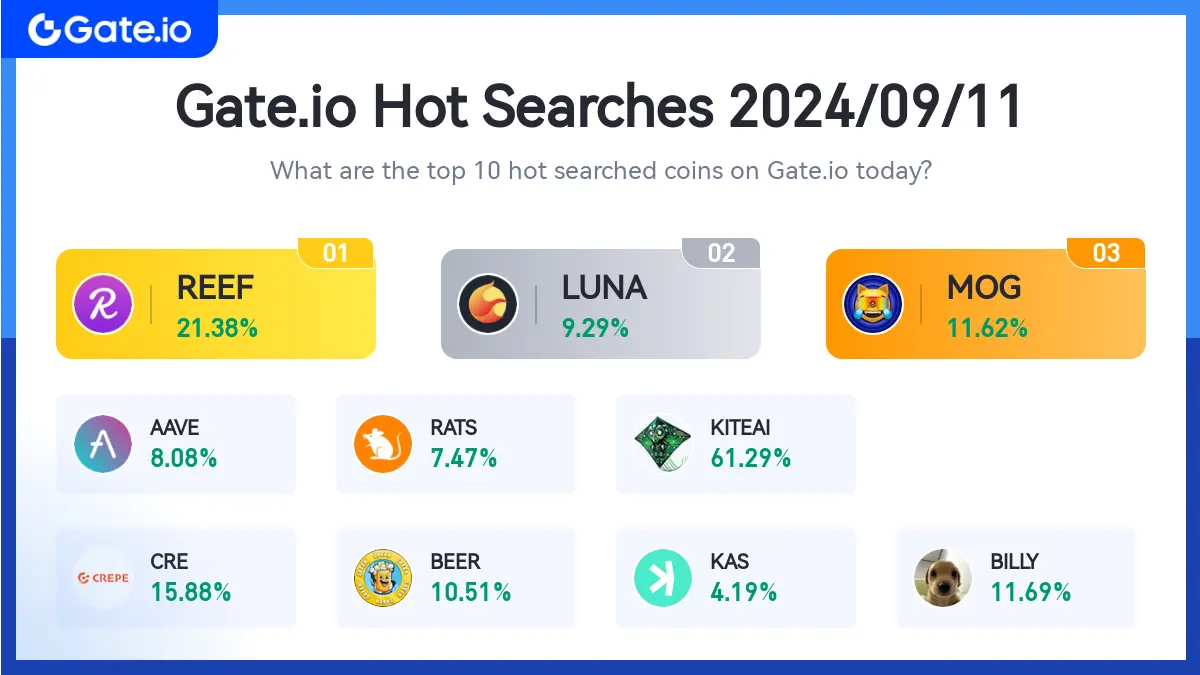Image resolution: width=1200 pixels, height=675 pixels.
Task: Click the AAVE 8.08% percentage
Action: [184, 459]
